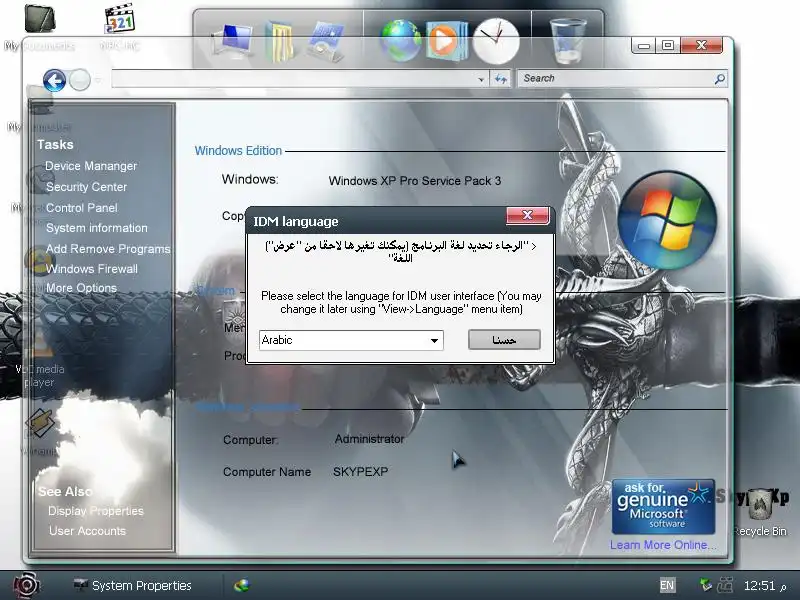Open the Recycle Bin desktop icon
The width and height of the screenshot is (800, 600).
point(760,512)
